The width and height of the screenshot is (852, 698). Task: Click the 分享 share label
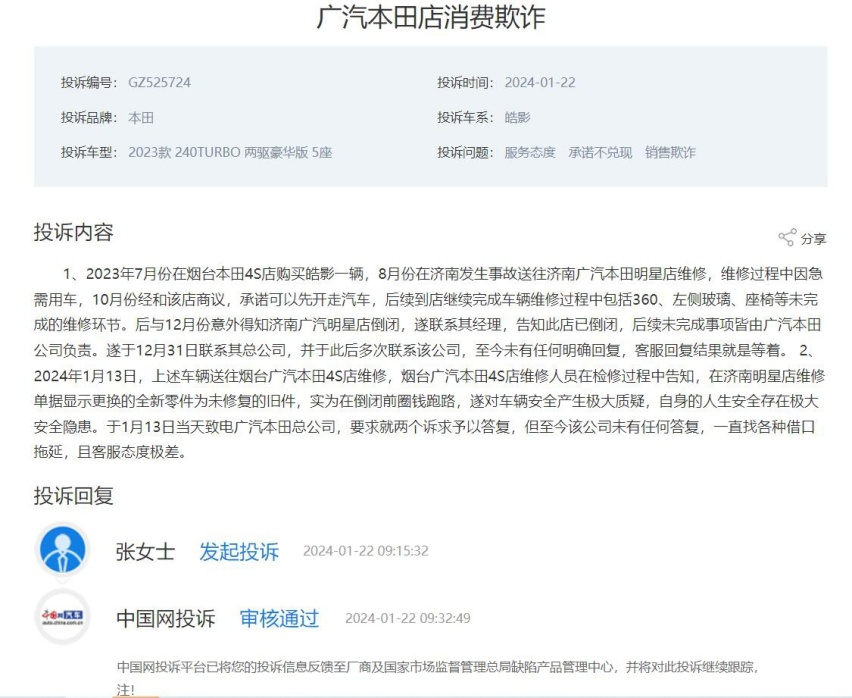[x=813, y=238]
